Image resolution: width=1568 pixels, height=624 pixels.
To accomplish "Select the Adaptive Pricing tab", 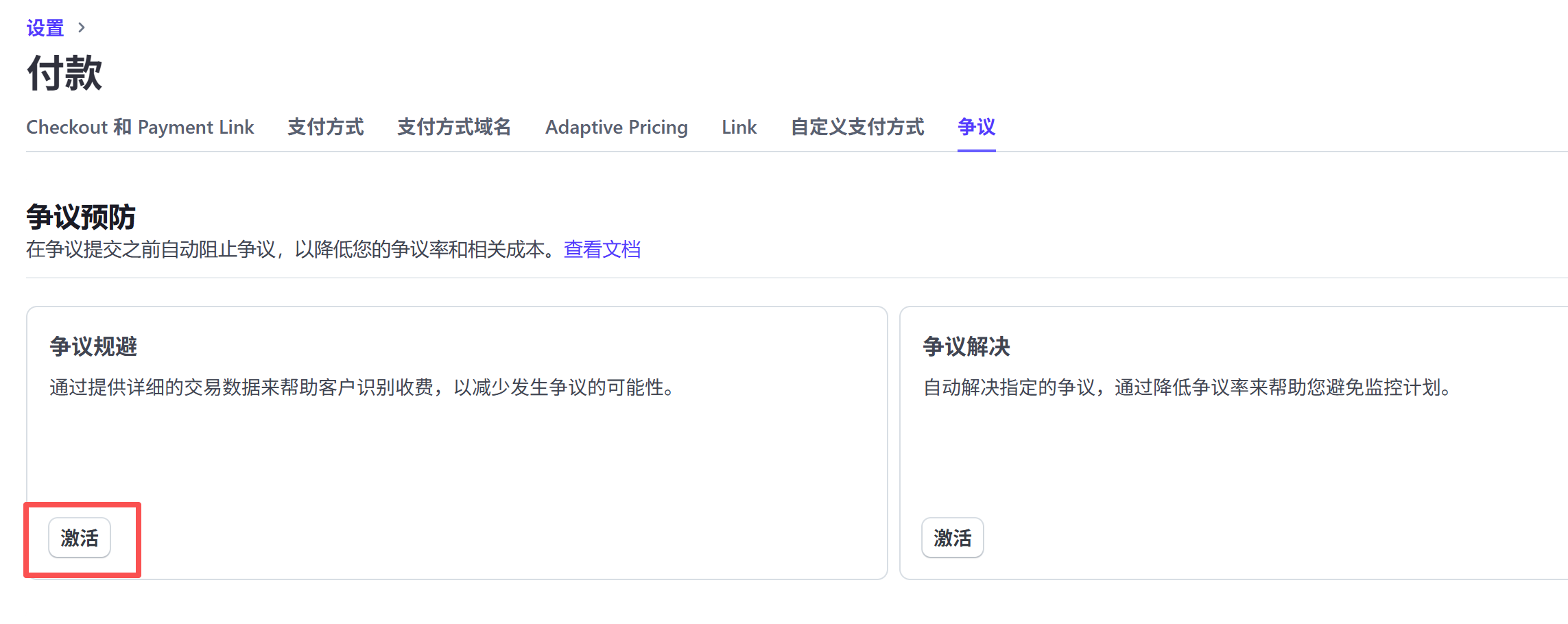I will coord(616,128).
